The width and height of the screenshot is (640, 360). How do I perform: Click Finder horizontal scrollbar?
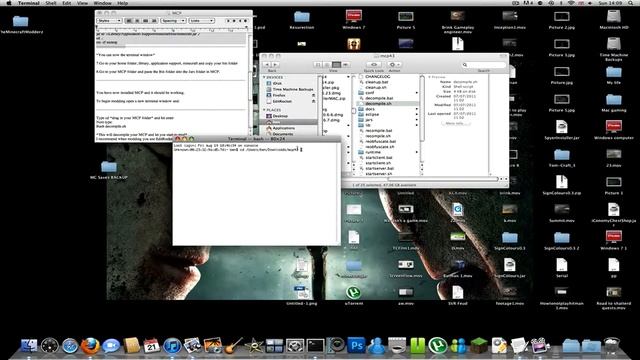443,179
